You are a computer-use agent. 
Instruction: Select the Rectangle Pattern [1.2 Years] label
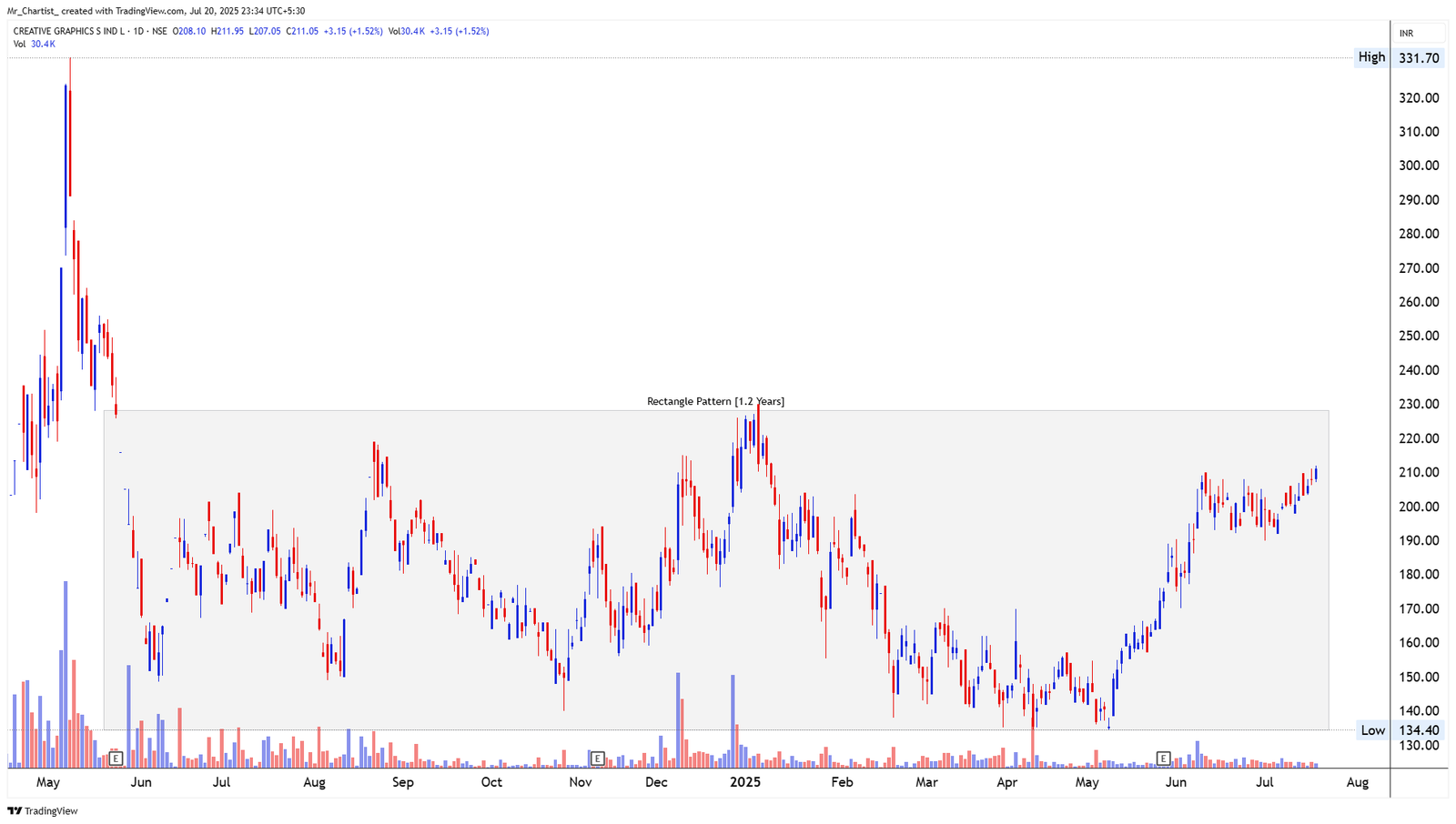click(x=715, y=400)
